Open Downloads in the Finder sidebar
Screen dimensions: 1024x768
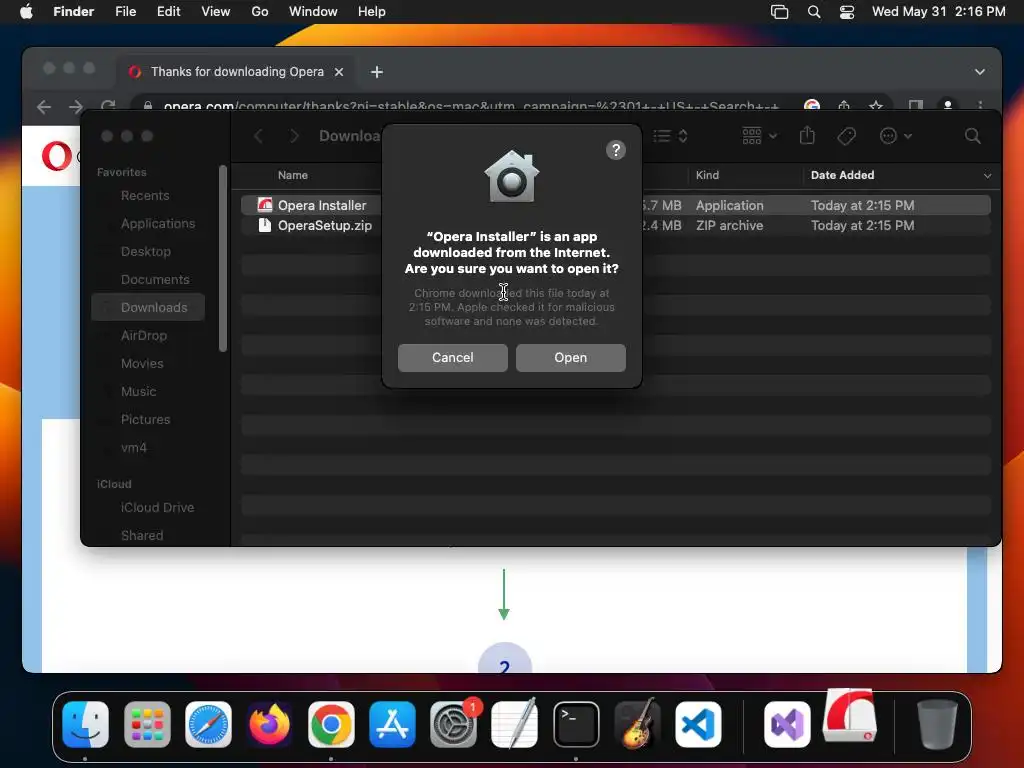[148, 308]
